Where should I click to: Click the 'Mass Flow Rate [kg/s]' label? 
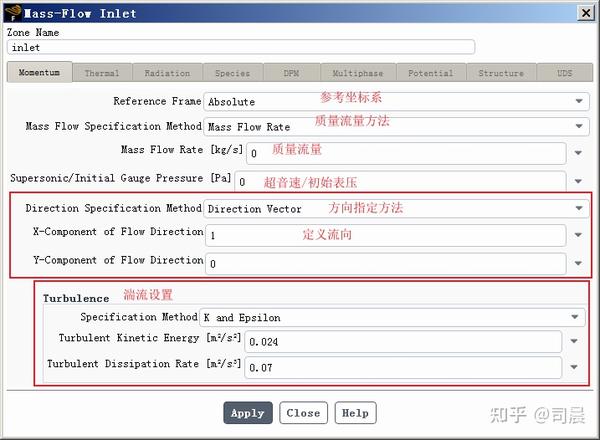pos(182,149)
